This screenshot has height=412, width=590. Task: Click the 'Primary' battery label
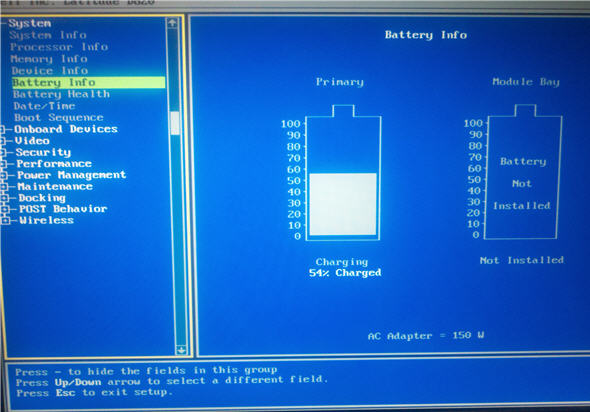(340, 82)
